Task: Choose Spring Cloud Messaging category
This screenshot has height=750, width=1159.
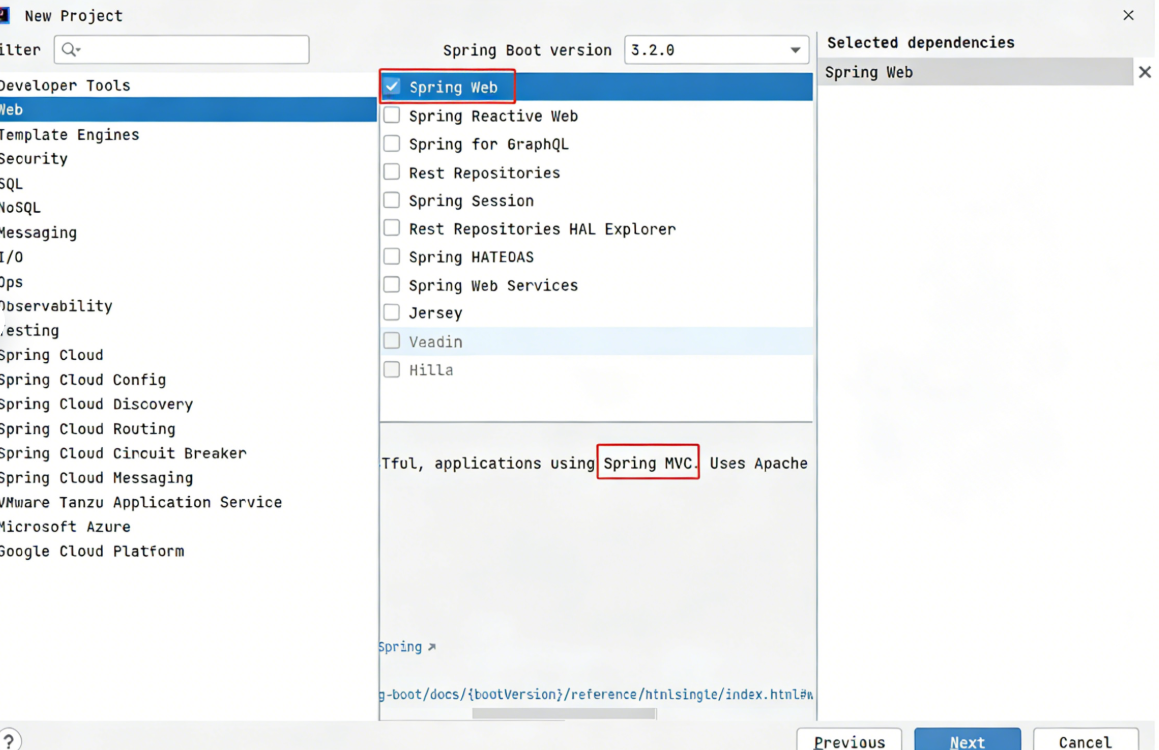Action: click(x=188, y=477)
